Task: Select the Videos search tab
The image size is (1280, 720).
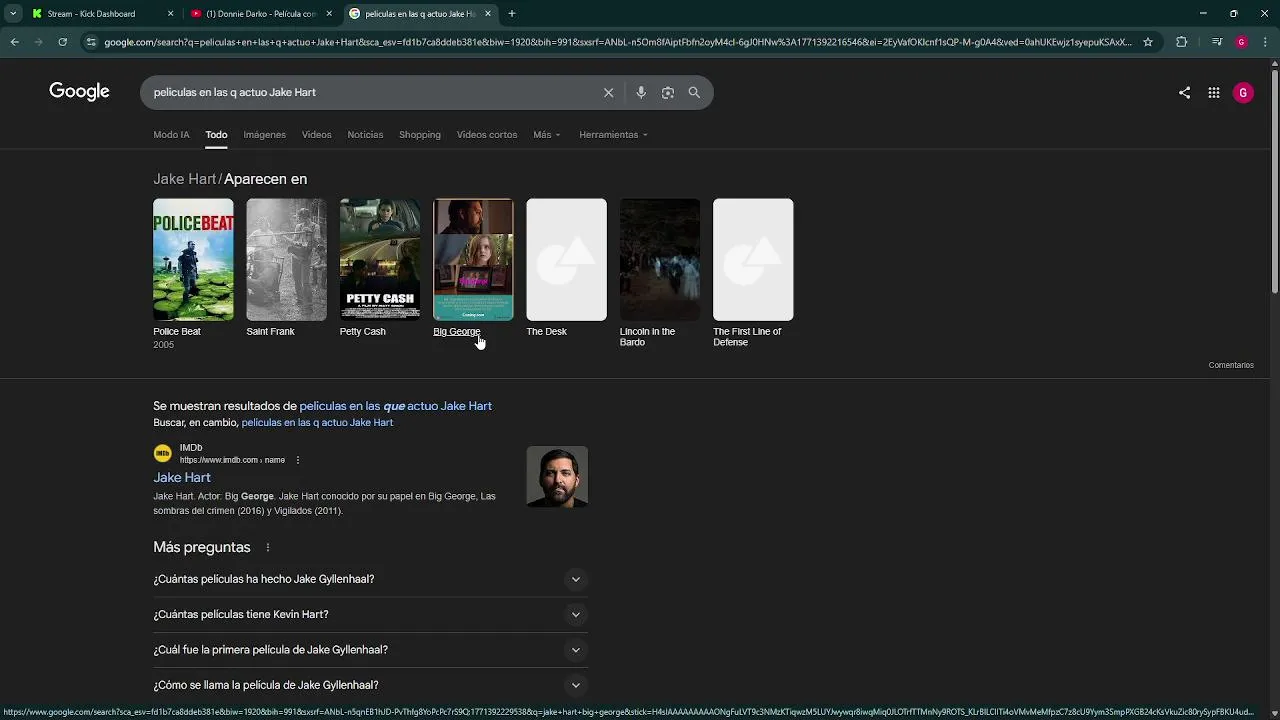Action: click(x=316, y=135)
